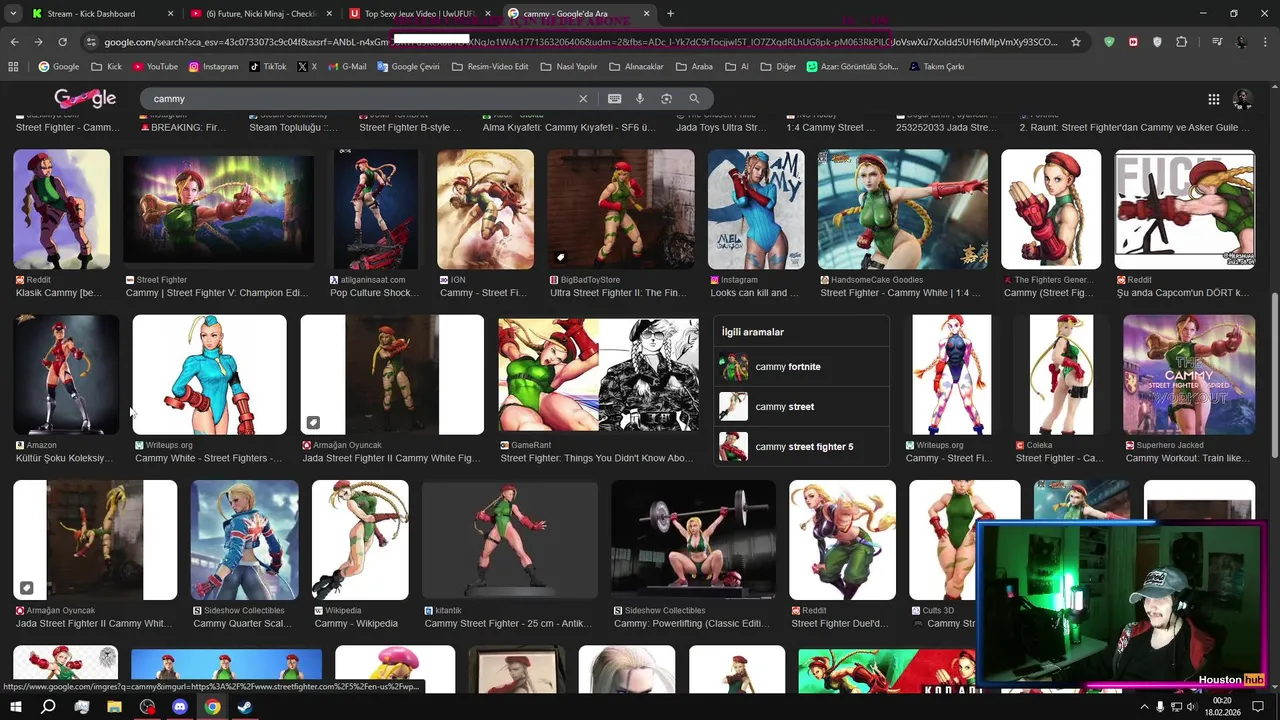Viewport: 1280px width, 720px height.
Task: Show hidden system tray icons
Action: click(x=1144, y=707)
